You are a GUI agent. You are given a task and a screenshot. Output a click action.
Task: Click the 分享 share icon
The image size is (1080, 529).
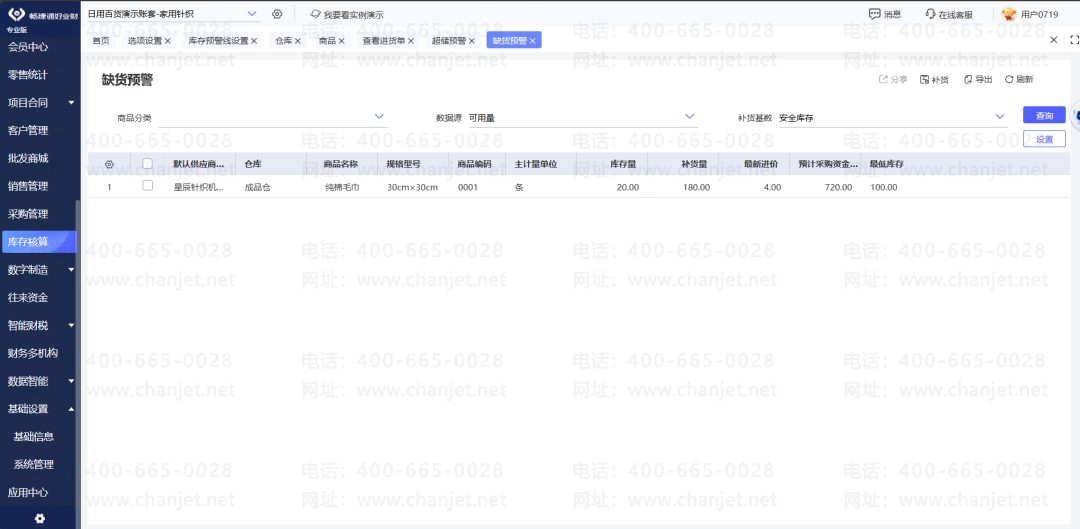(x=884, y=79)
